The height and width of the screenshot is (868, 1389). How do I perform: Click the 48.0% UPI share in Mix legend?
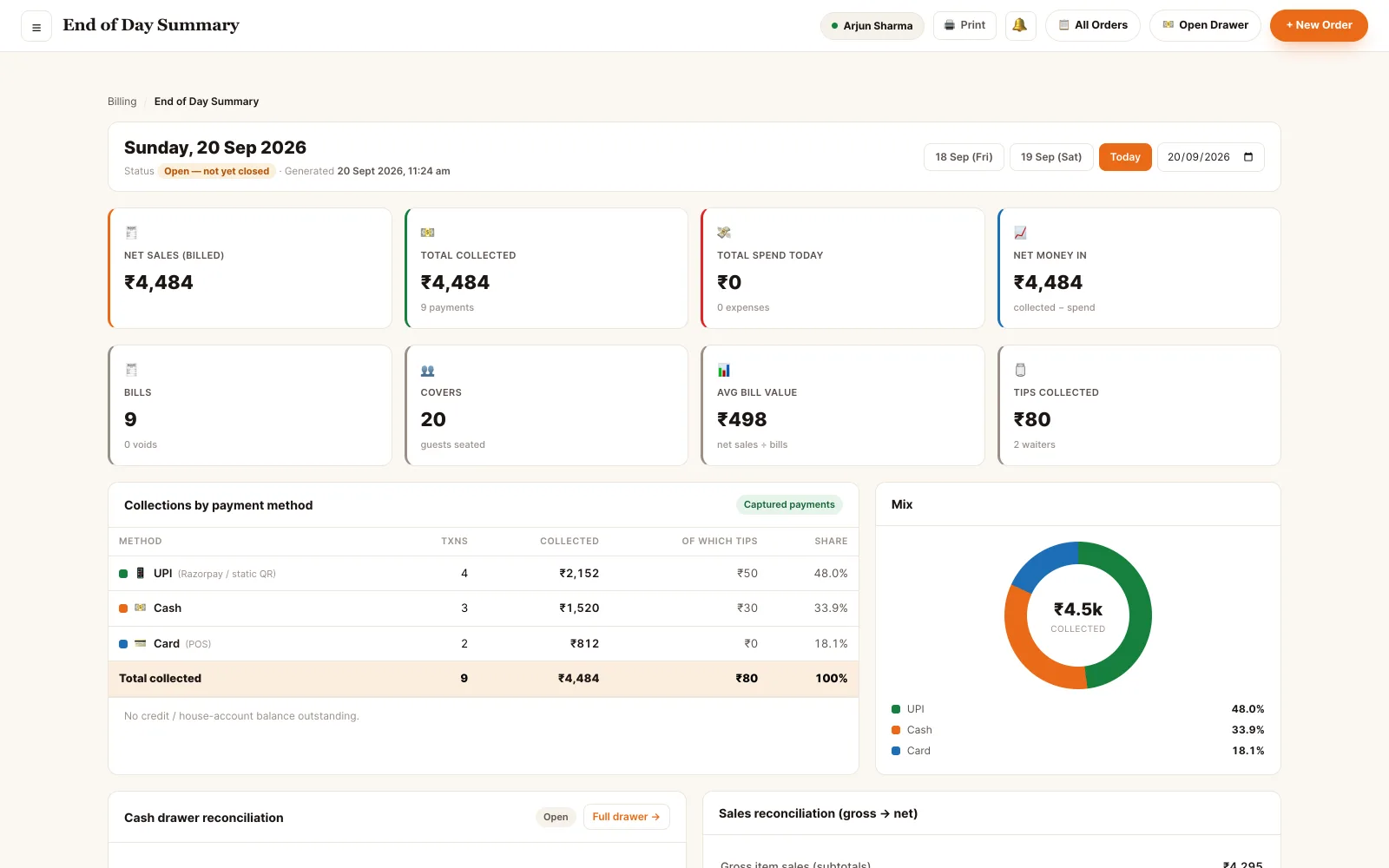click(1247, 709)
